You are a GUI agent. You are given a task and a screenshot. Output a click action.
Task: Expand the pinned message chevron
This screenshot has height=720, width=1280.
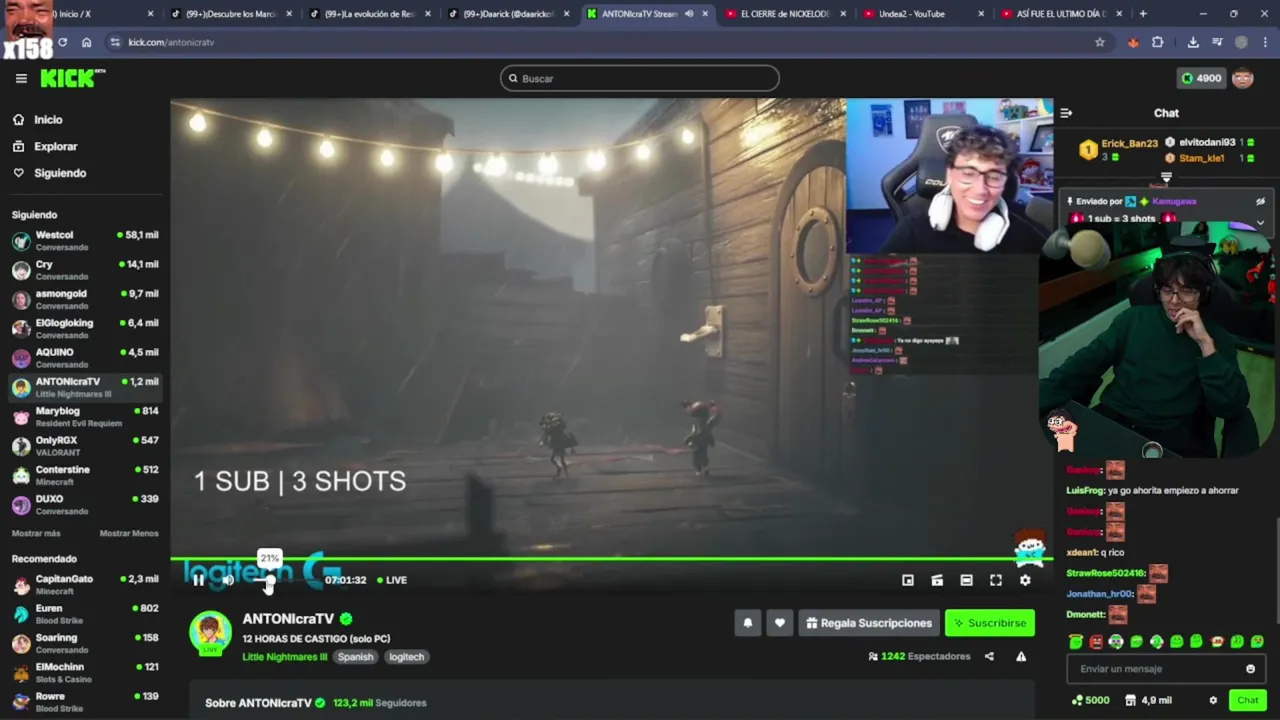point(1260,222)
